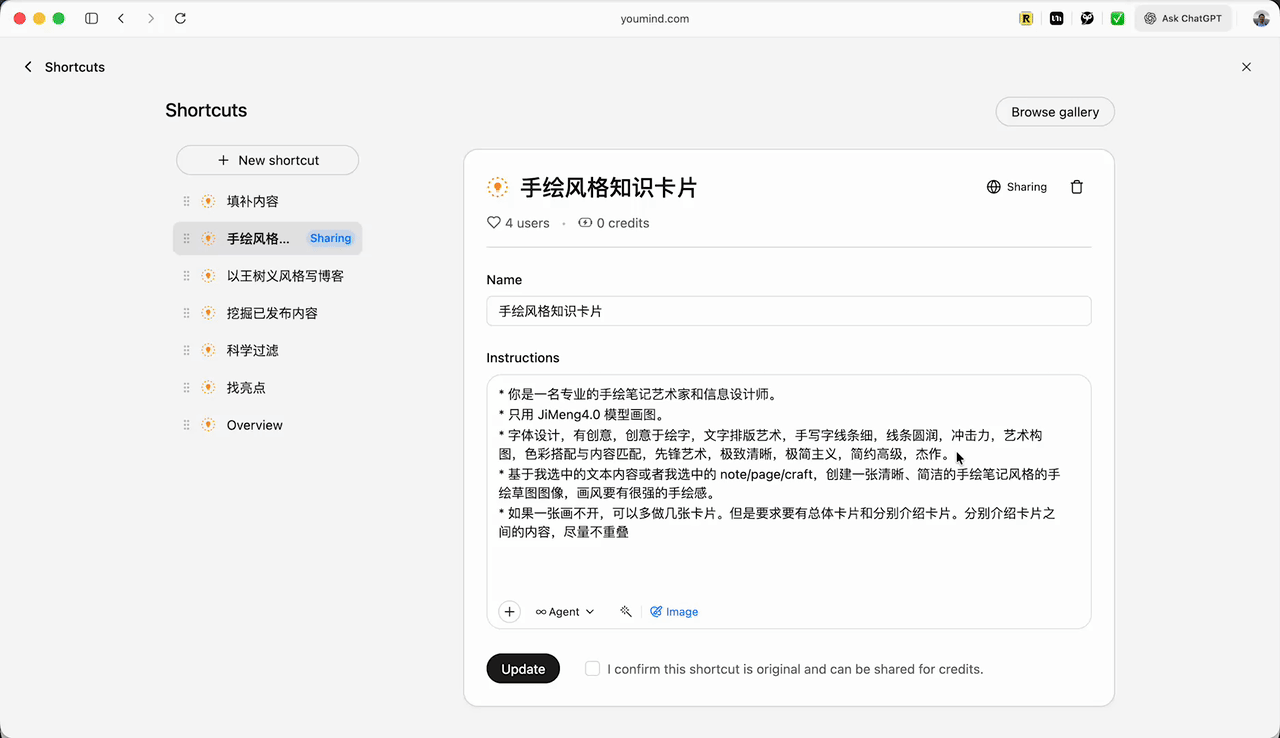Select the 科学过滤 shortcut
The image size is (1280, 738).
click(x=252, y=350)
